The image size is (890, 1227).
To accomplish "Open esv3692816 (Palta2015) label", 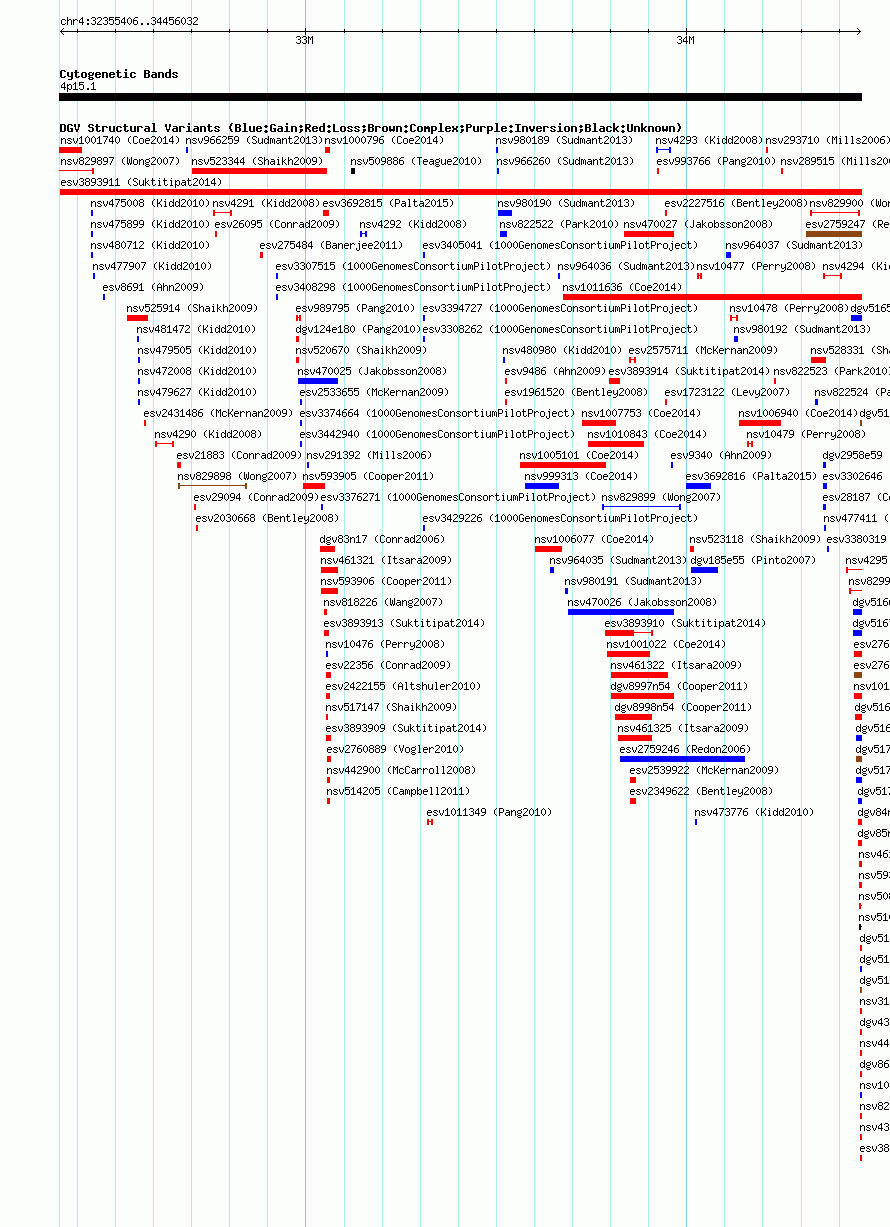I will 751,476.
